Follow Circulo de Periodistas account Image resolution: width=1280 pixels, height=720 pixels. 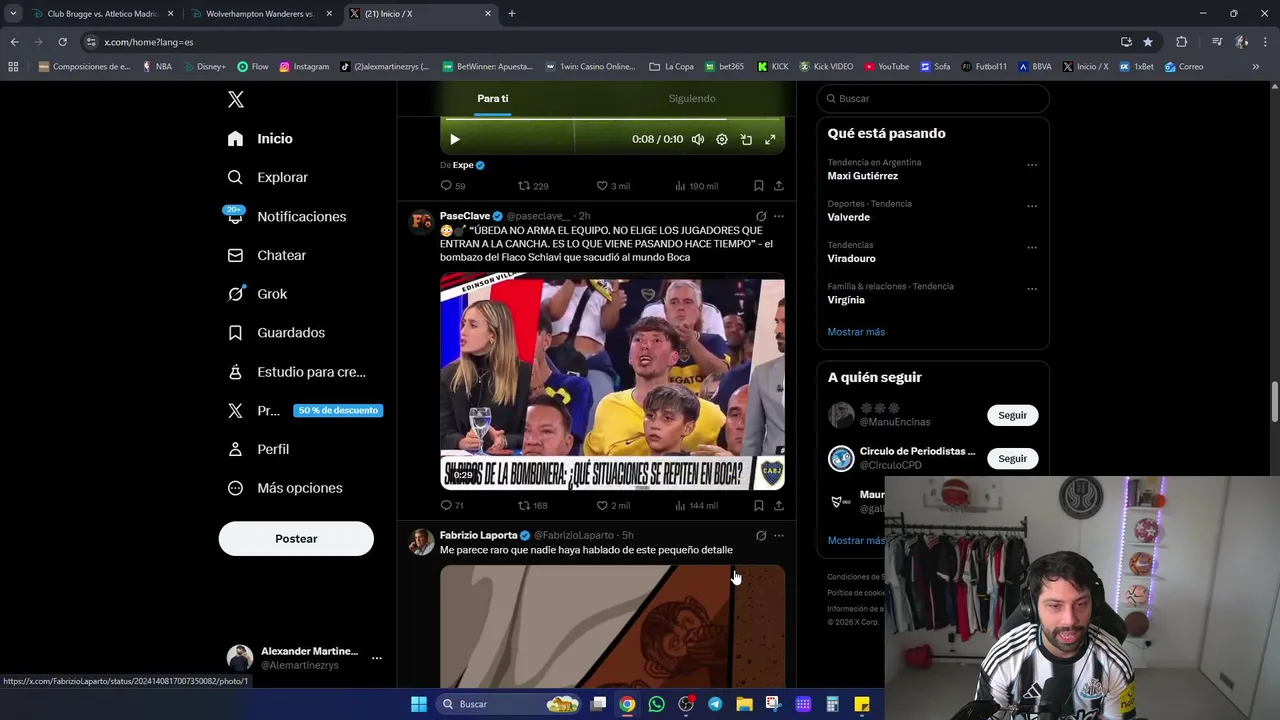click(1012, 458)
